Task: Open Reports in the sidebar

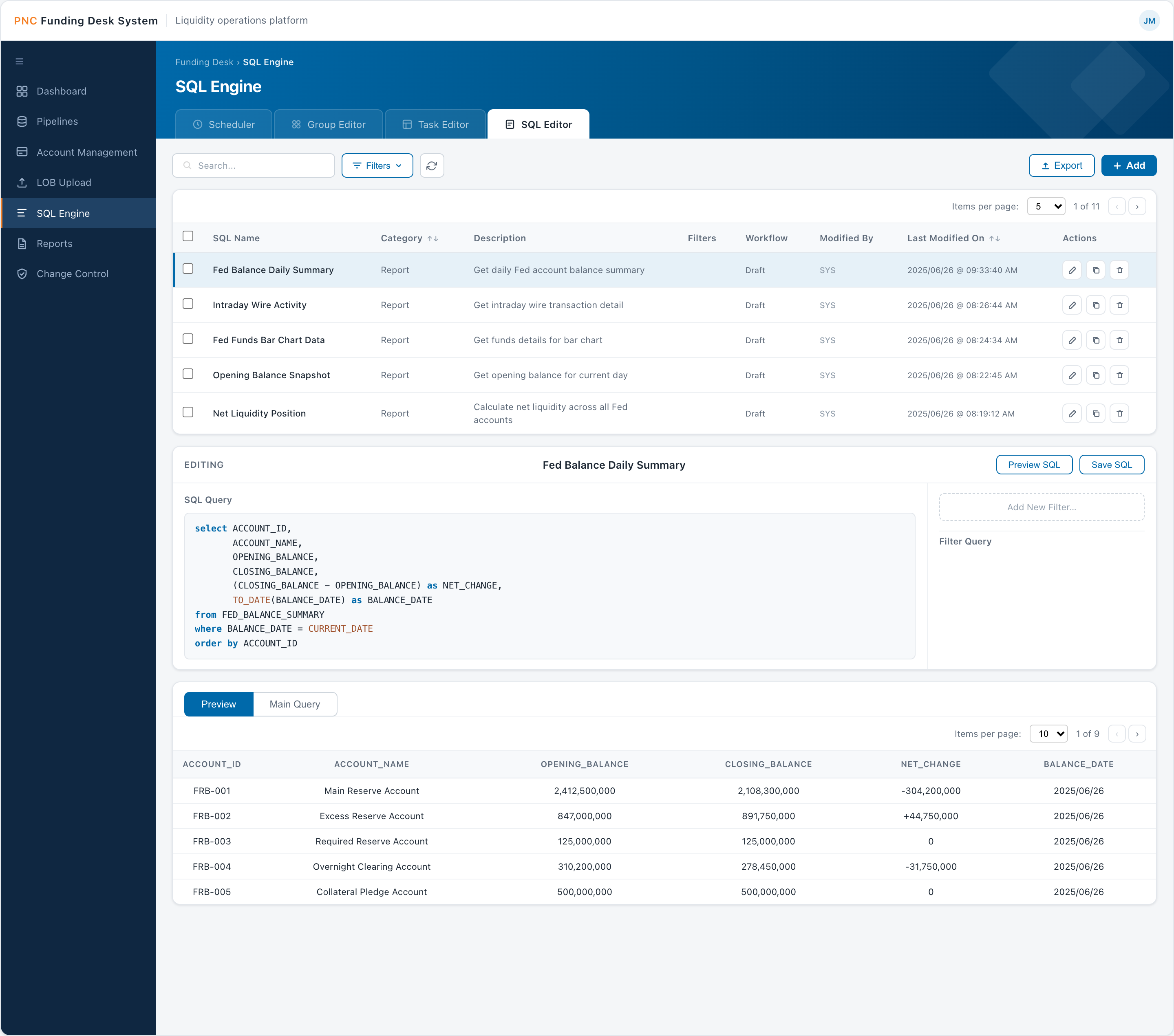Action: [78, 243]
